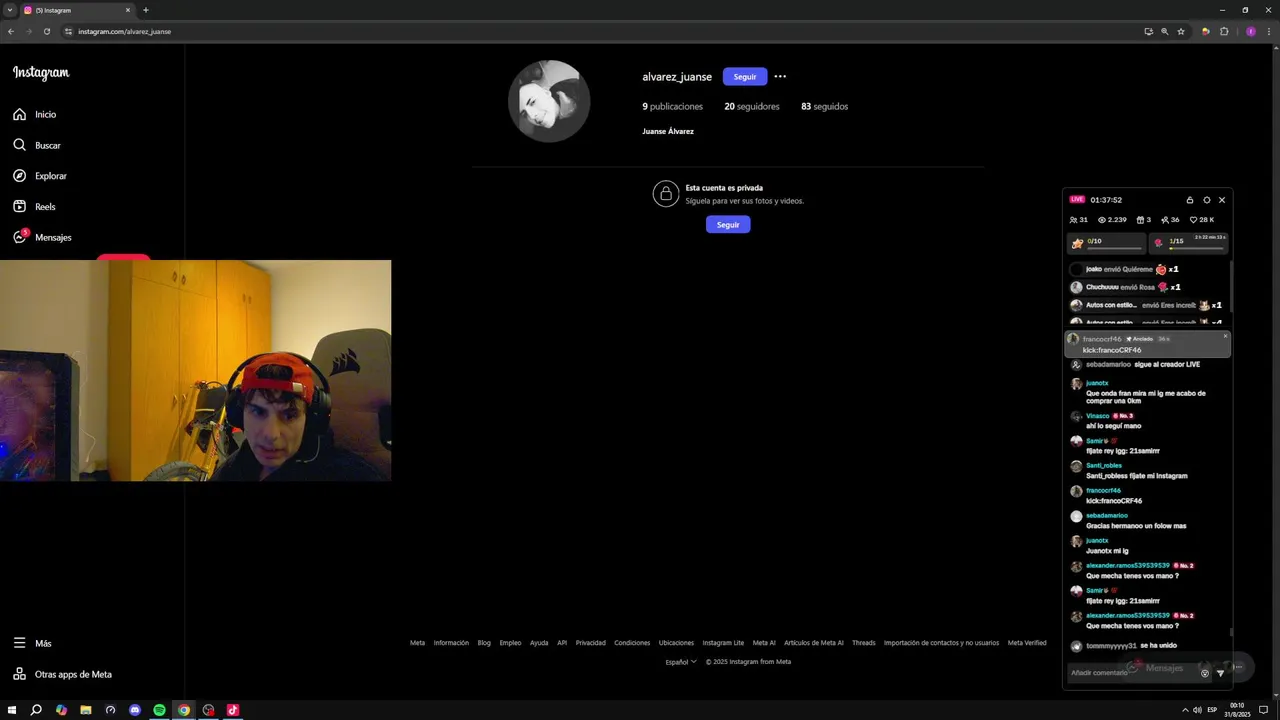The image size is (1280, 720).
Task: Send the comment with arrow icon
Action: tap(1220, 673)
